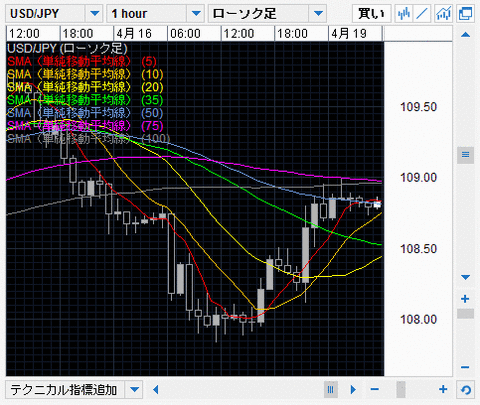Zoom in time axis with bottom plus

coord(443,389)
